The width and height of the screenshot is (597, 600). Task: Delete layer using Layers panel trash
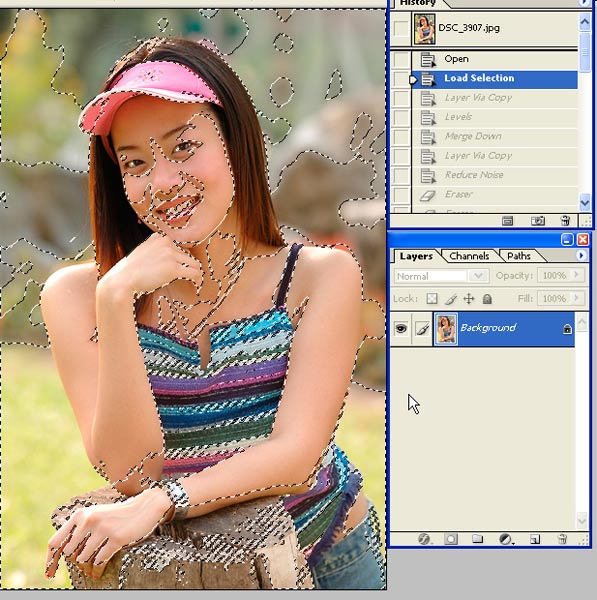tap(562, 539)
